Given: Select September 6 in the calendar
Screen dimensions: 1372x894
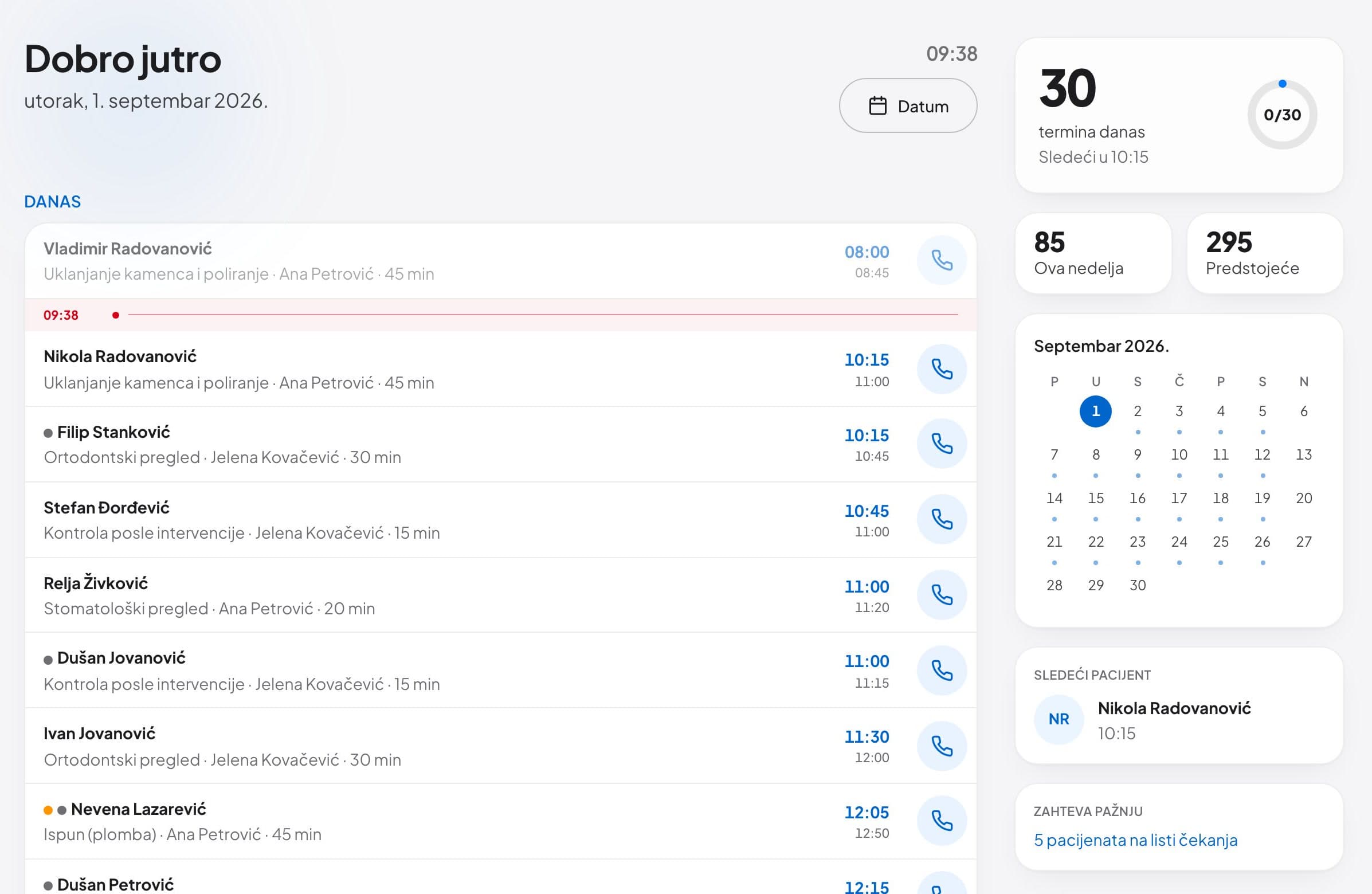Looking at the screenshot, I should [1303, 411].
